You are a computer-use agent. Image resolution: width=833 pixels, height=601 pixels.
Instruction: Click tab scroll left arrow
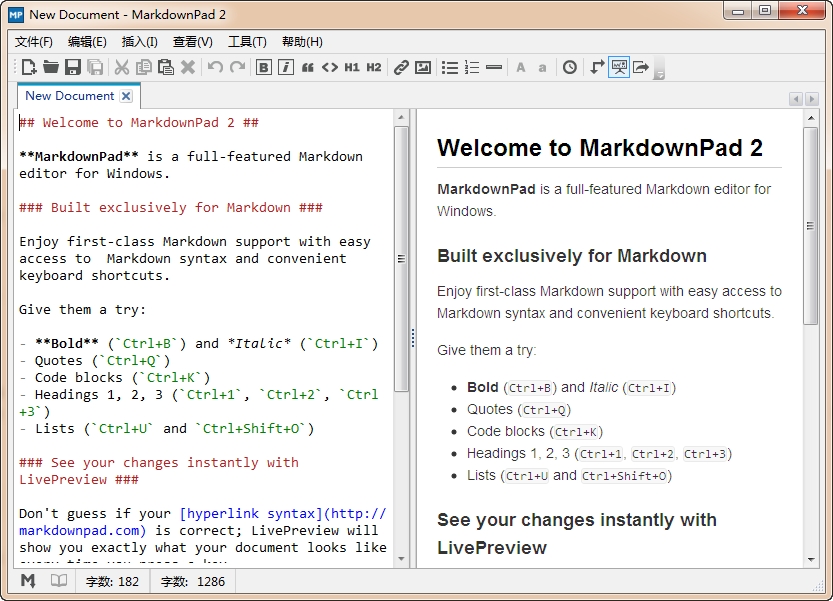(796, 99)
